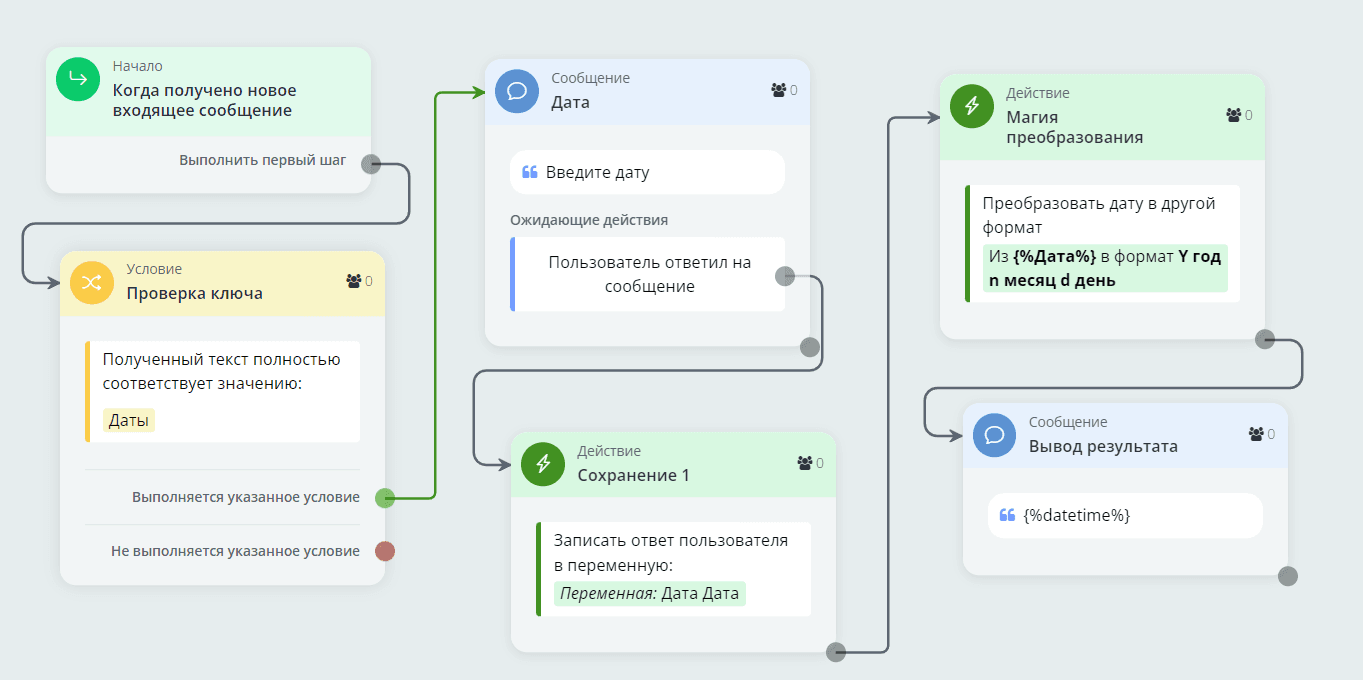The width and height of the screenshot is (1363, 680).
Task: Open the Пользователь ответил на сообщение action
Action: [648, 274]
